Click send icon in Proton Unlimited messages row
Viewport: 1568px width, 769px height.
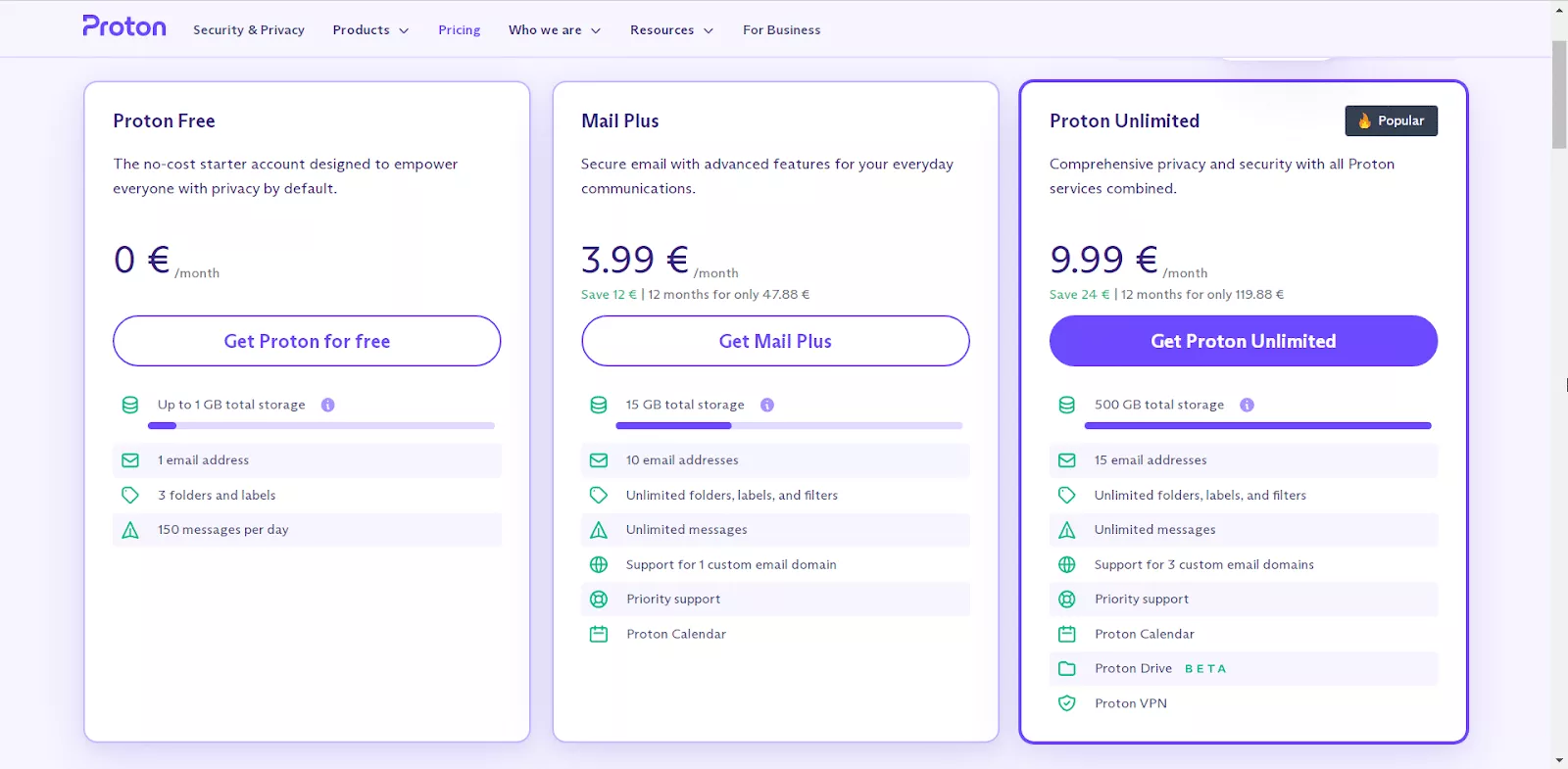[x=1067, y=530]
